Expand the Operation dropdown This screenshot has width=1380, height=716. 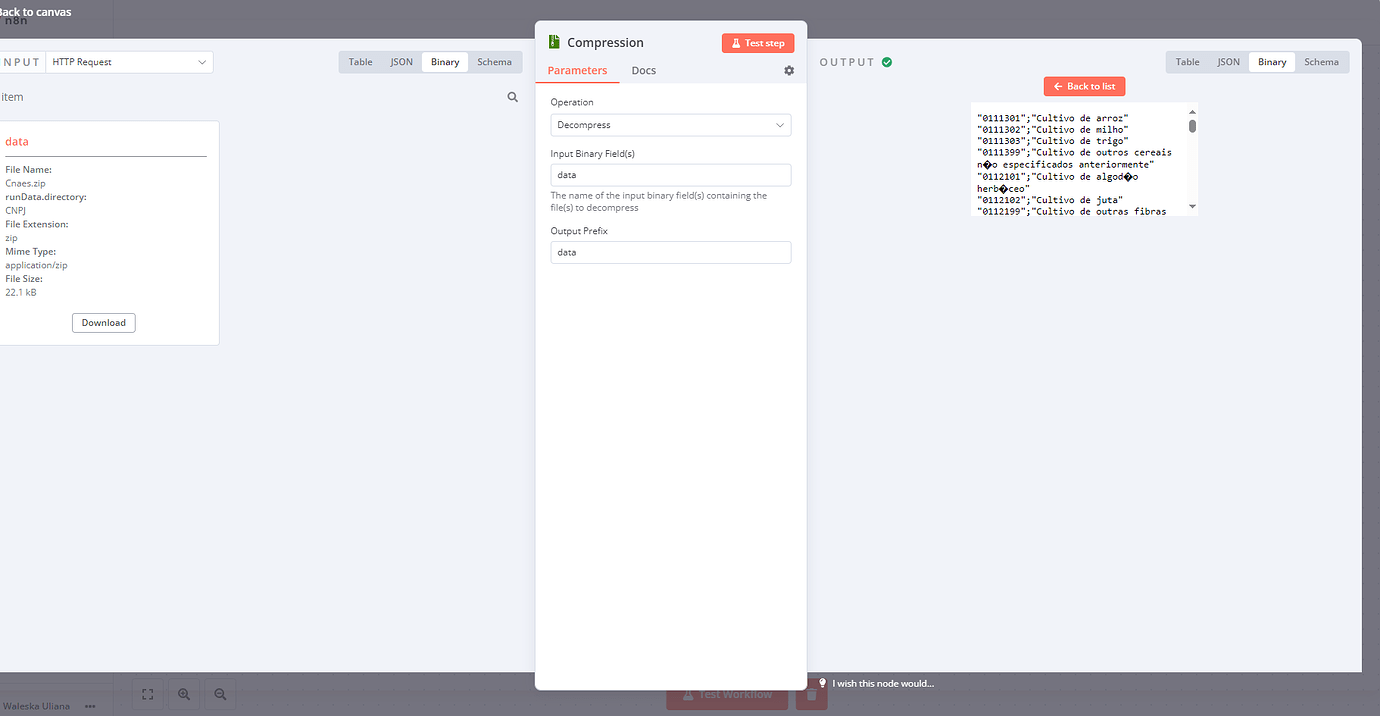671,125
